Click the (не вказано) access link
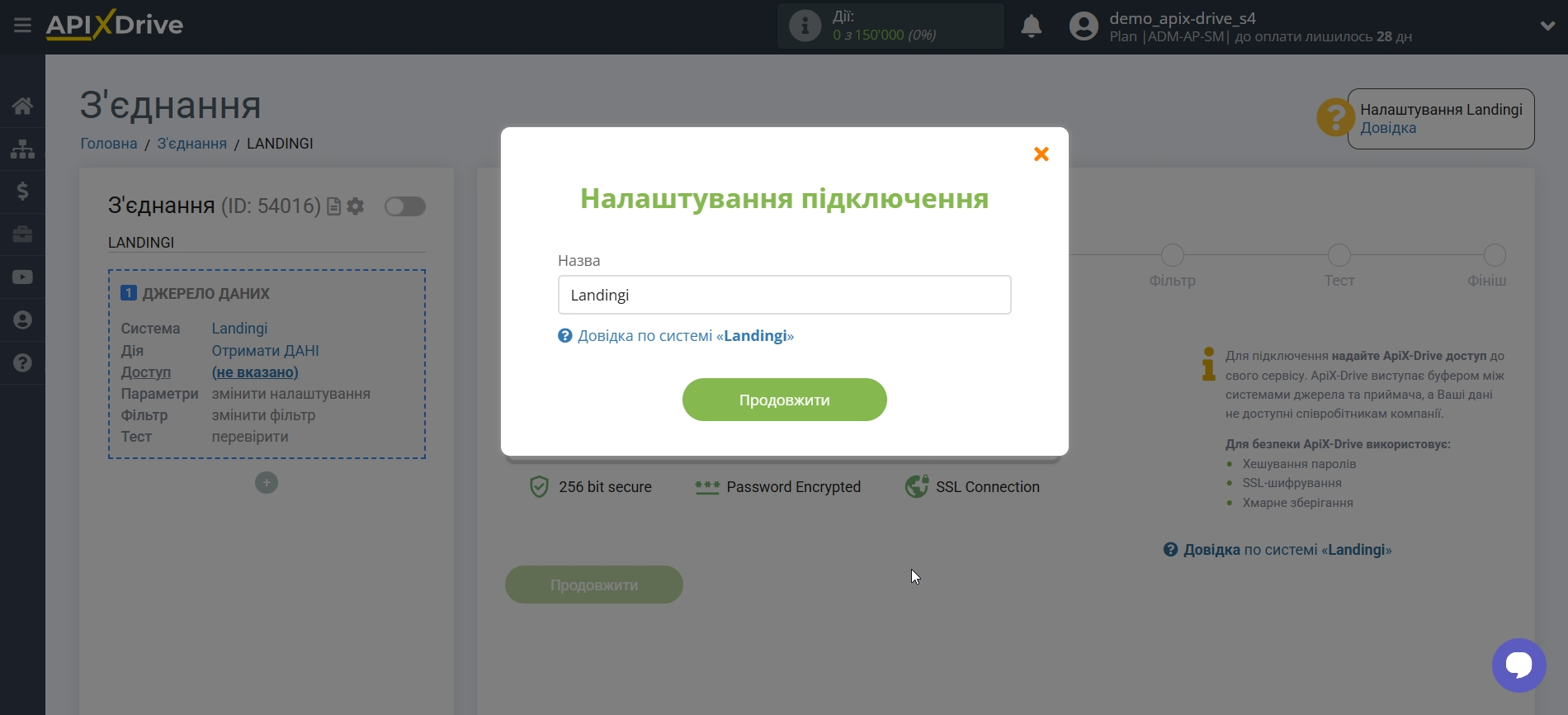This screenshot has width=1568, height=715. pos(255,372)
